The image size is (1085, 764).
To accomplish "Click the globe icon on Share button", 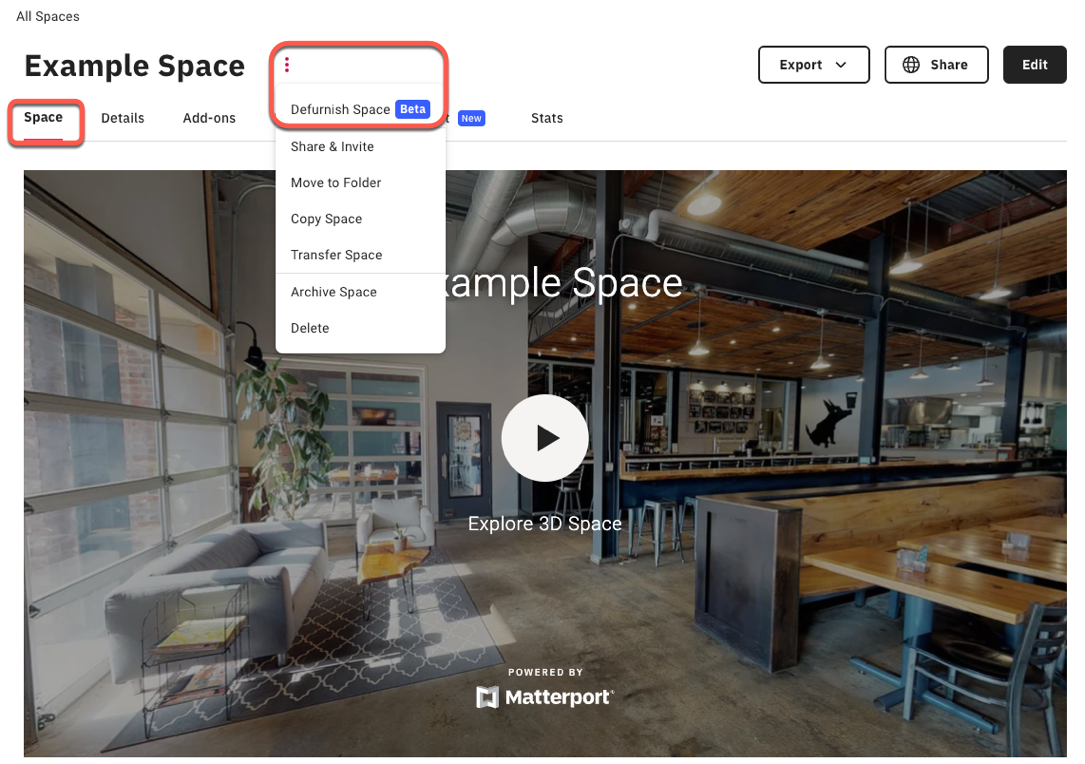I will pyautogui.click(x=911, y=64).
